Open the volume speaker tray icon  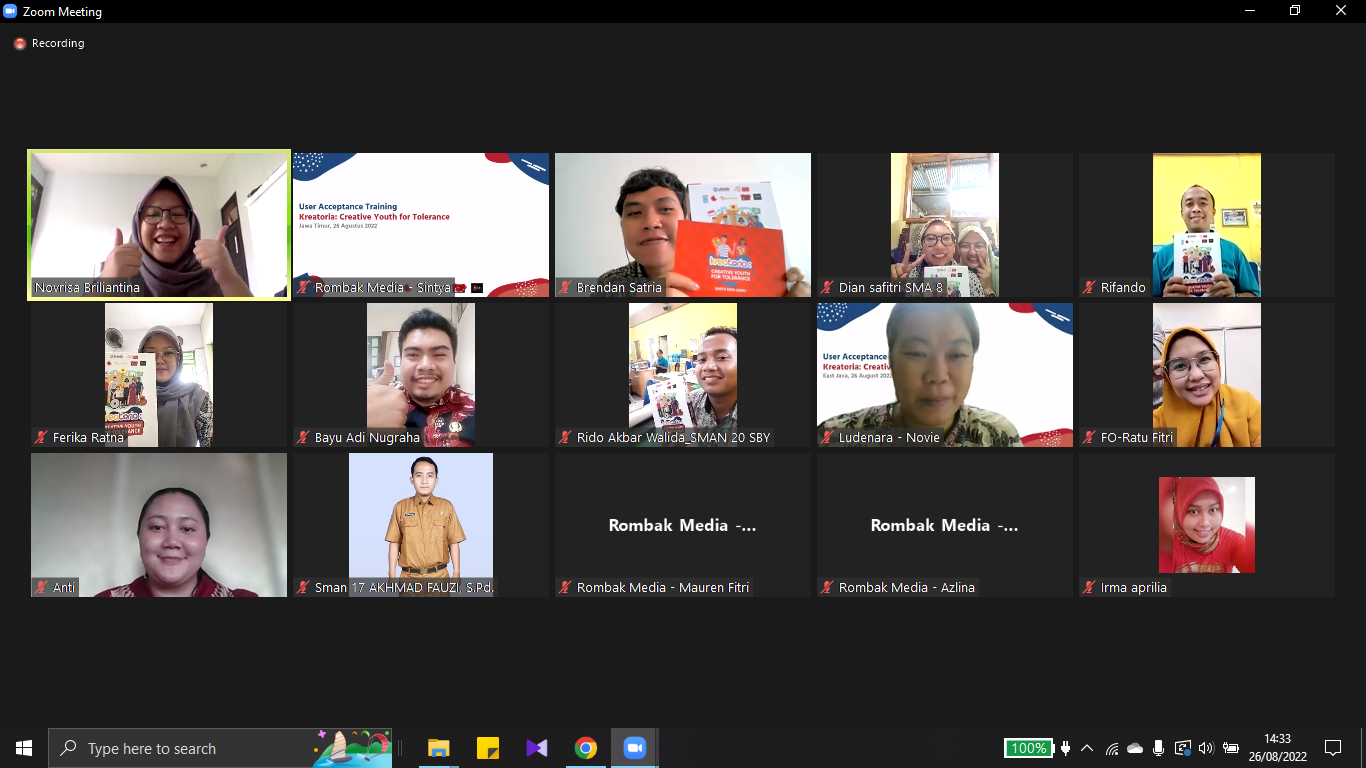[1206, 748]
